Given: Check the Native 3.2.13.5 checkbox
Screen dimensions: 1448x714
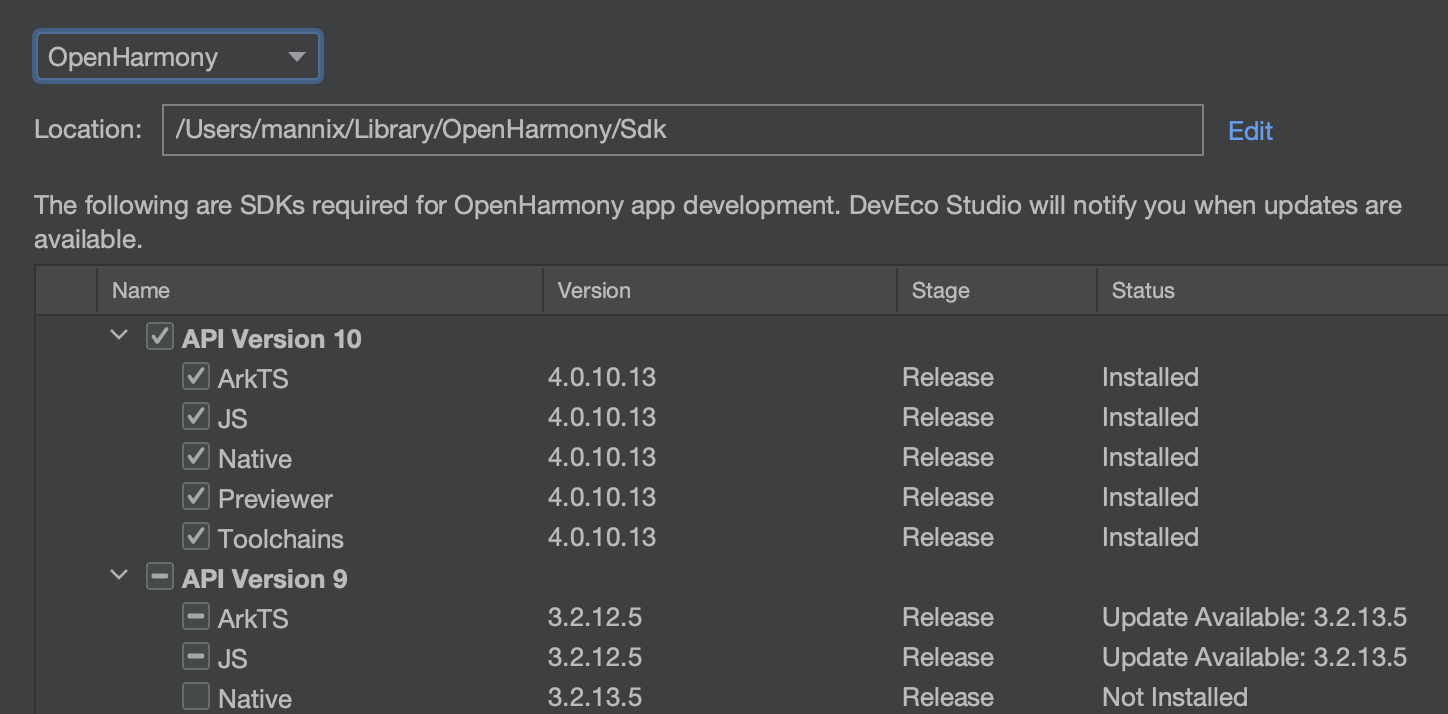Looking at the screenshot, I should (196, 696).
